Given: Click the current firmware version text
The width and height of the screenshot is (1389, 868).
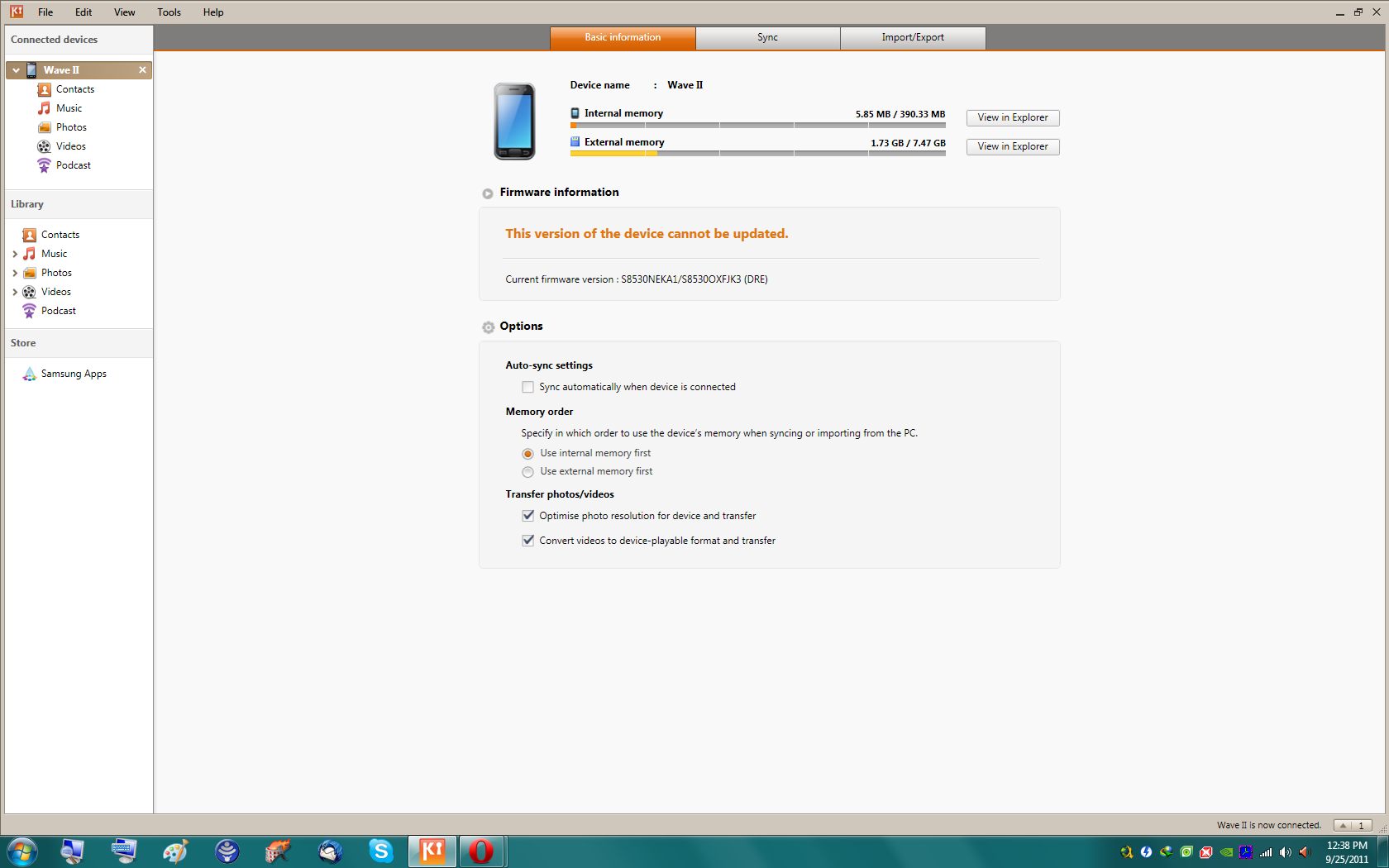Looking at the screenshot, I should [x=637, y=279].
